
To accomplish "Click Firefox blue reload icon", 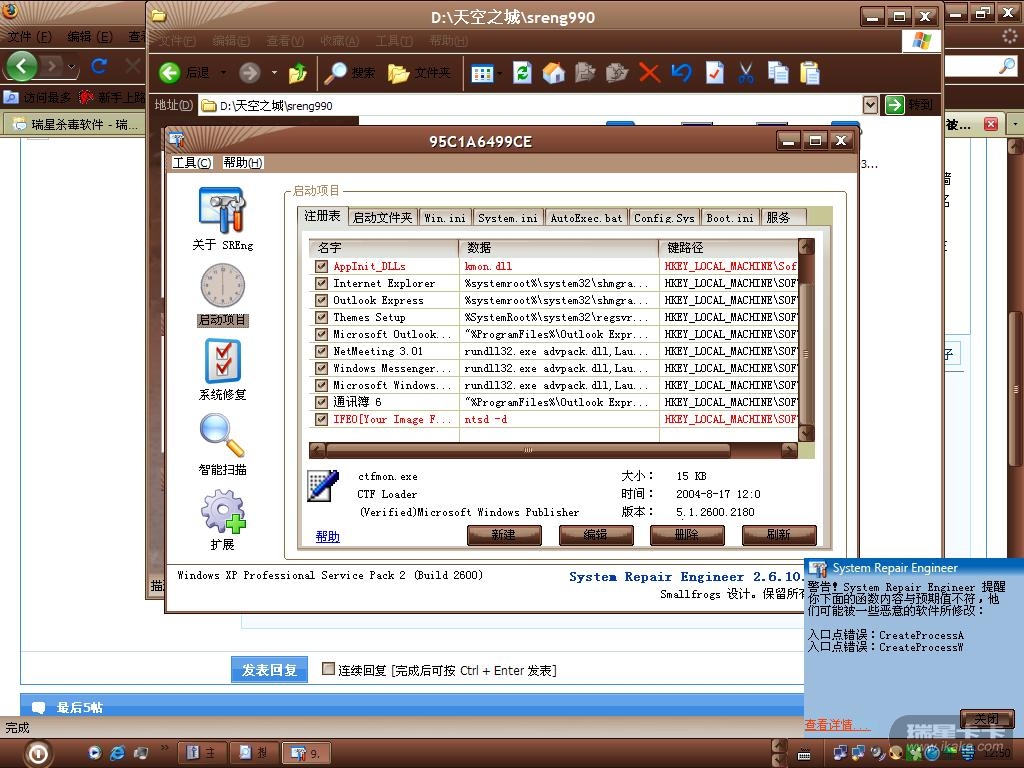I will [x=99, y=65].
